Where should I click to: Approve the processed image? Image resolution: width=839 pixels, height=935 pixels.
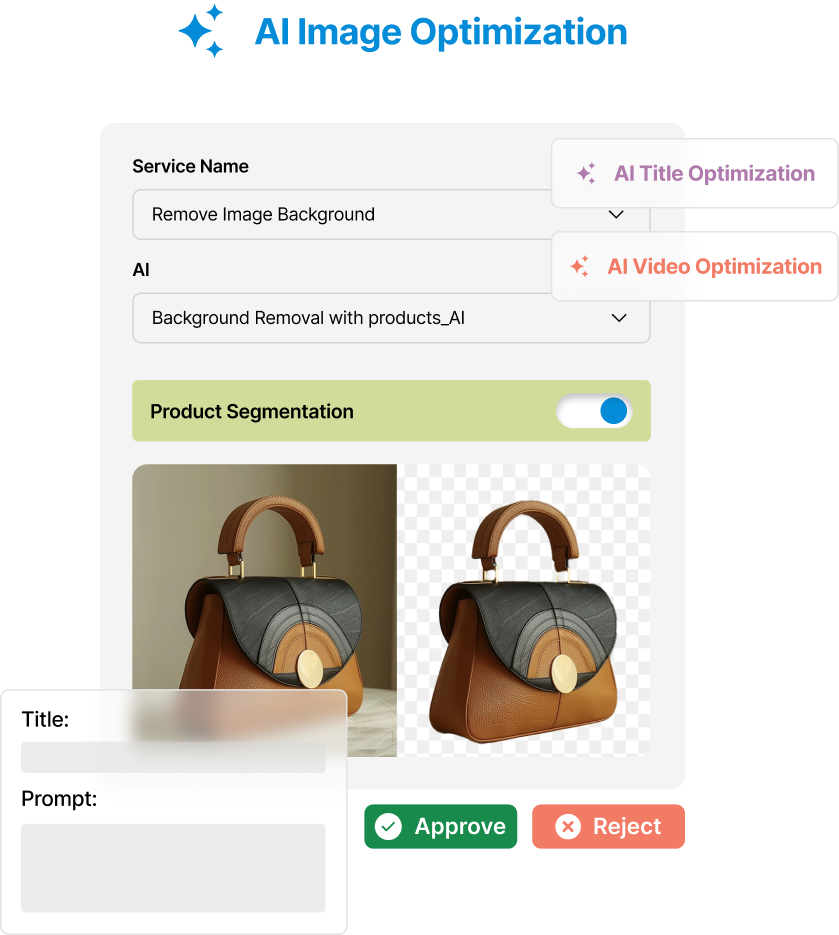point(441,826)
